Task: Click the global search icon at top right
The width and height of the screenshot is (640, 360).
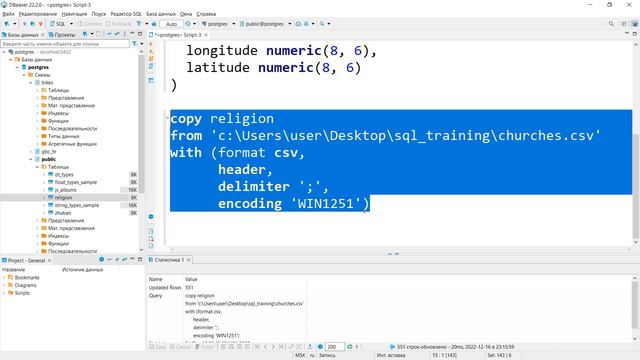Action: pyautogui.click(x=611, y=24)
